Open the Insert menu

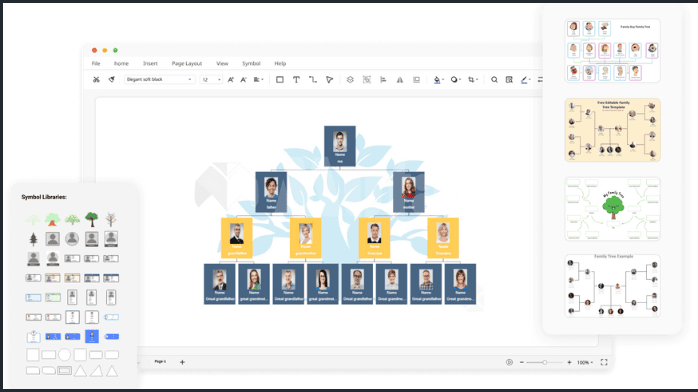point(150,64)
